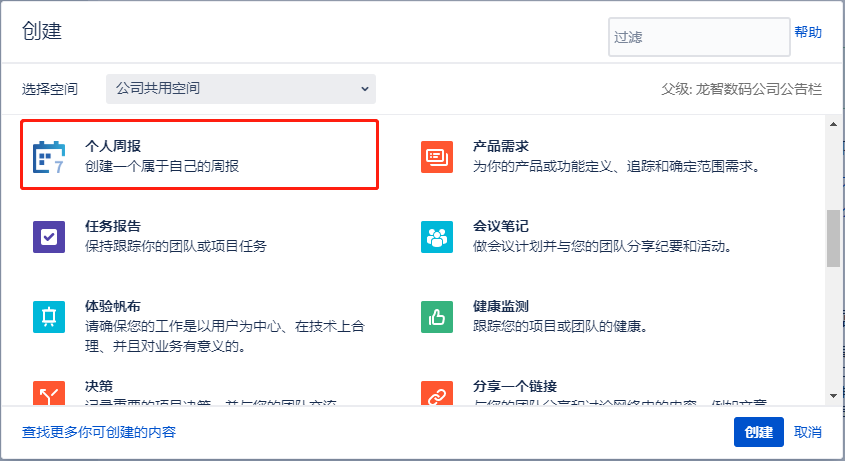This screenshot has width=845, height=461.
Task: Open 查找更多你可创建的内容 link
Action: point(100,432)
